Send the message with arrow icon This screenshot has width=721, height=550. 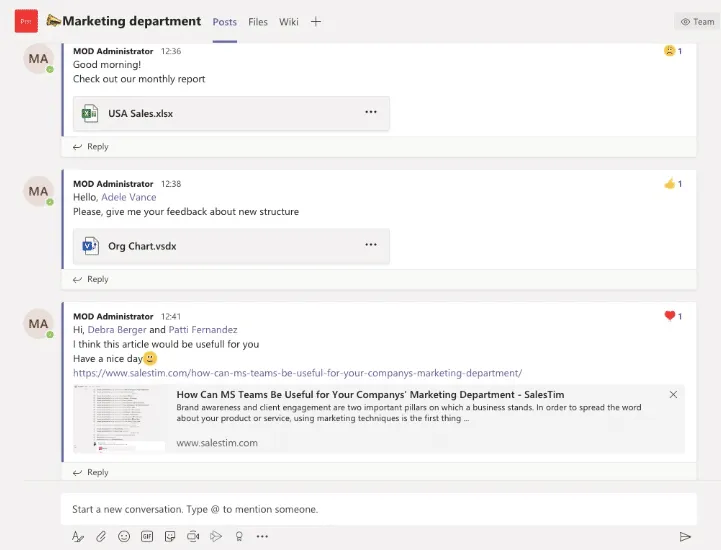point(685,537)
